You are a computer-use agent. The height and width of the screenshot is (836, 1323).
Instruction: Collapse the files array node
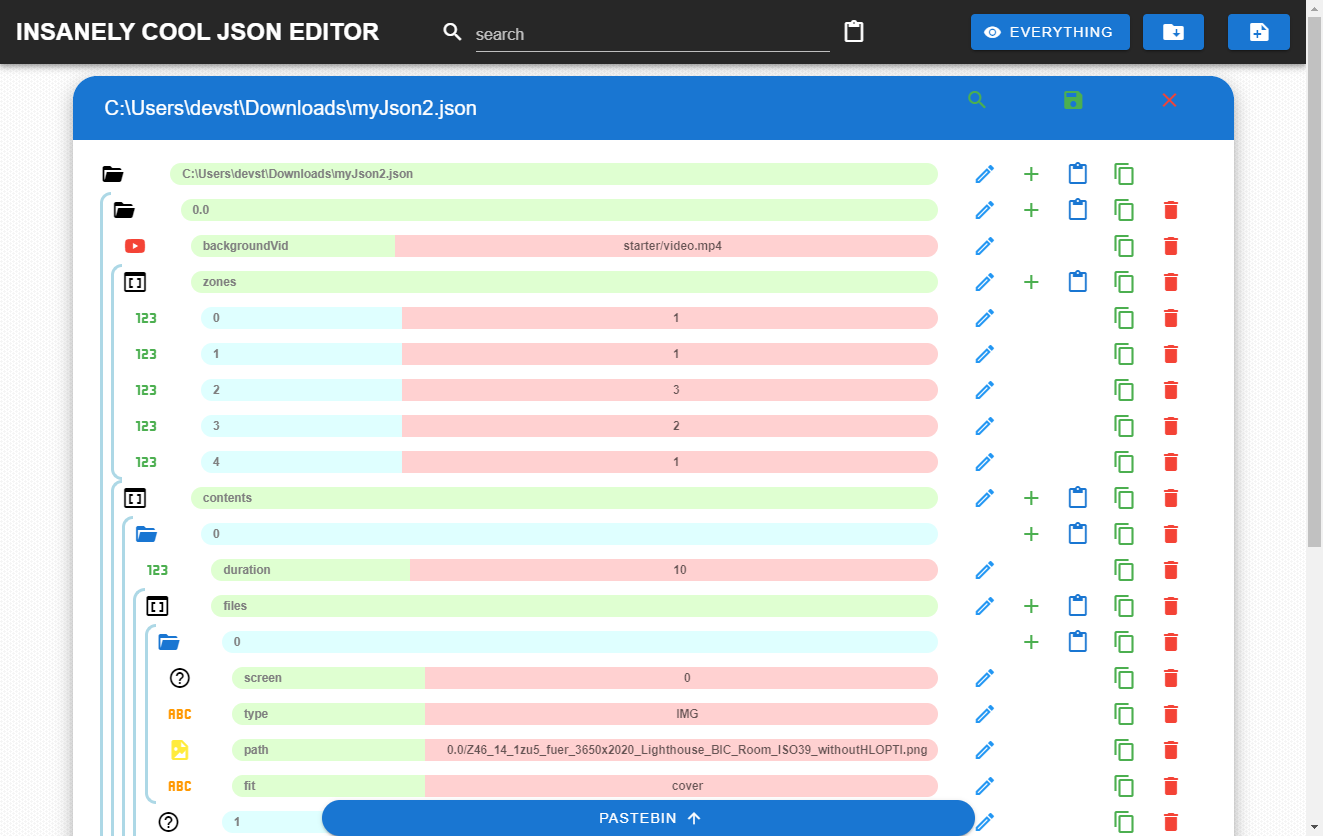pos(157,606)
